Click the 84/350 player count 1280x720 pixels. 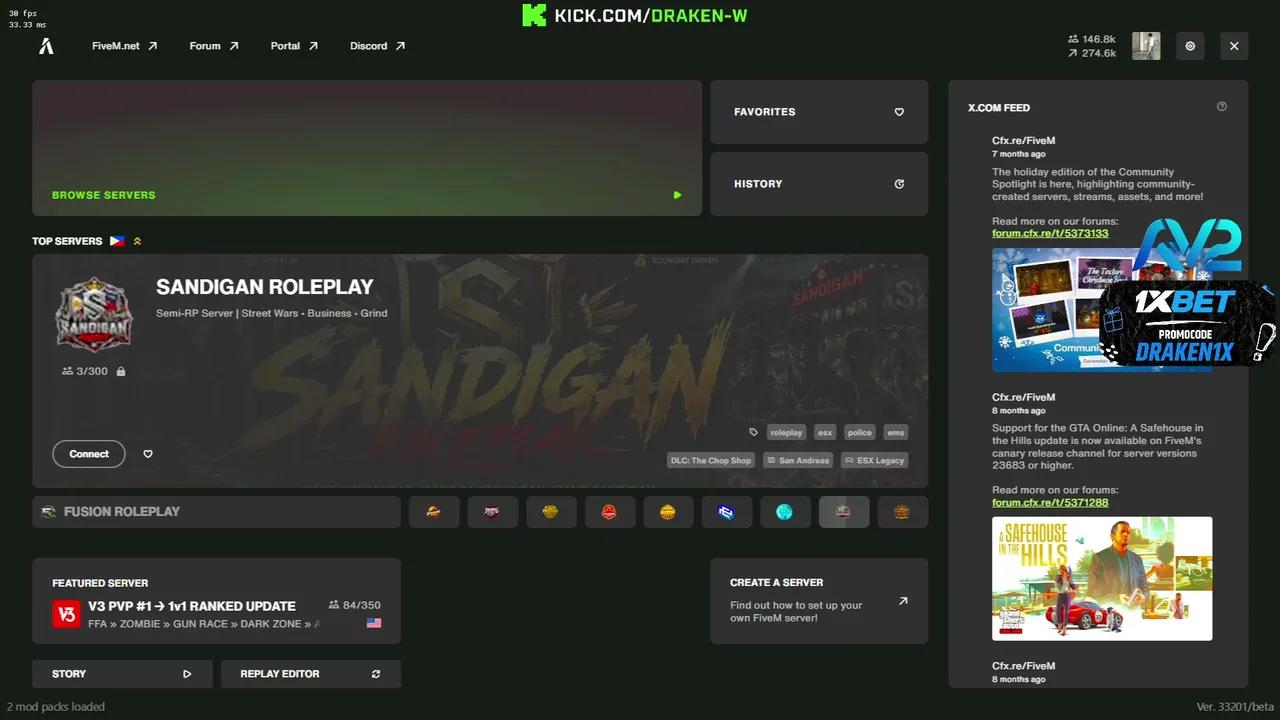(355, 605)
